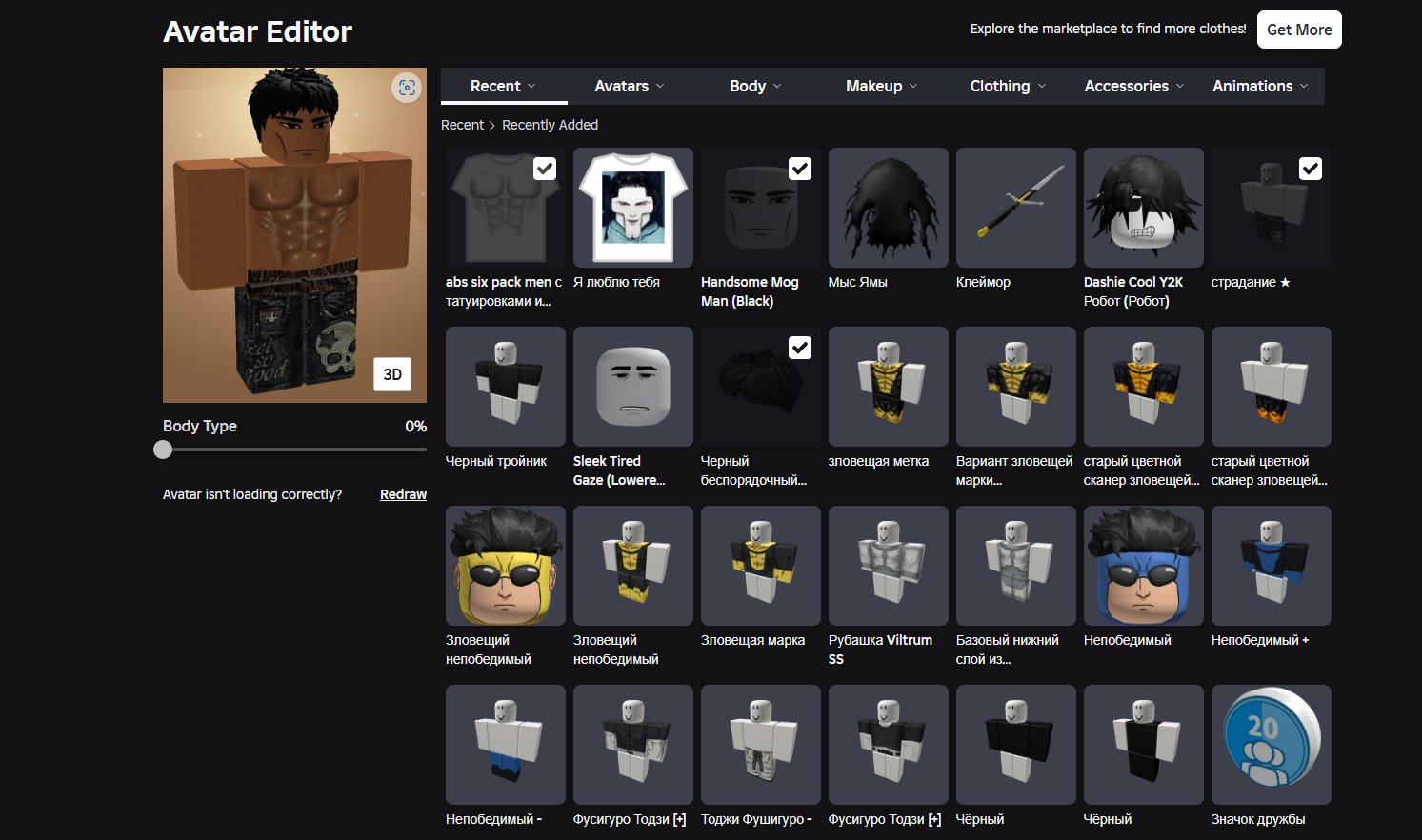Expand the Makeup category dropdown
The height and width of the screenshot is (840, 1422).
point(882,86)
